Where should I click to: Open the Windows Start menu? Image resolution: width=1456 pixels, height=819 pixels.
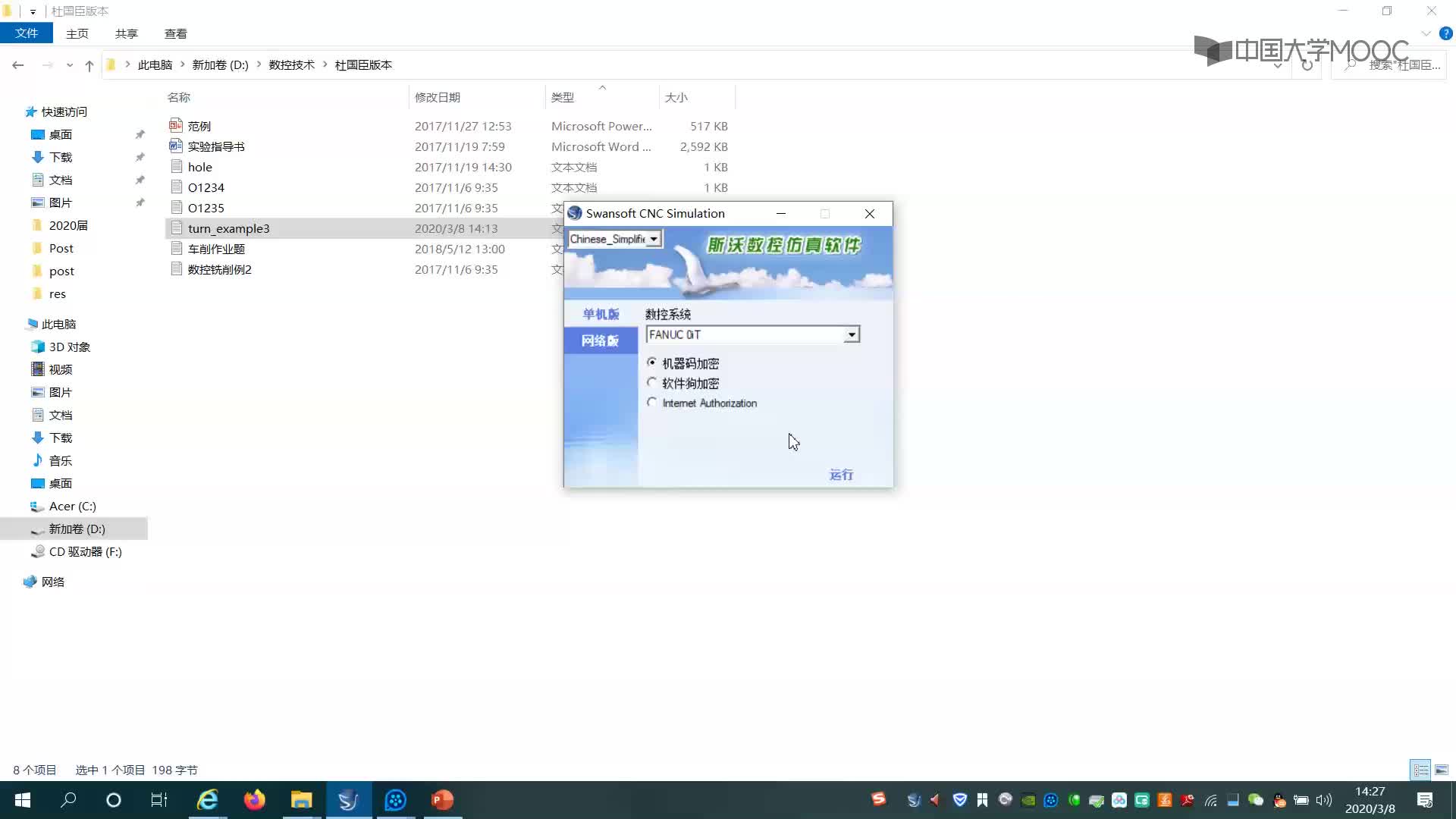tap(23, 800)
